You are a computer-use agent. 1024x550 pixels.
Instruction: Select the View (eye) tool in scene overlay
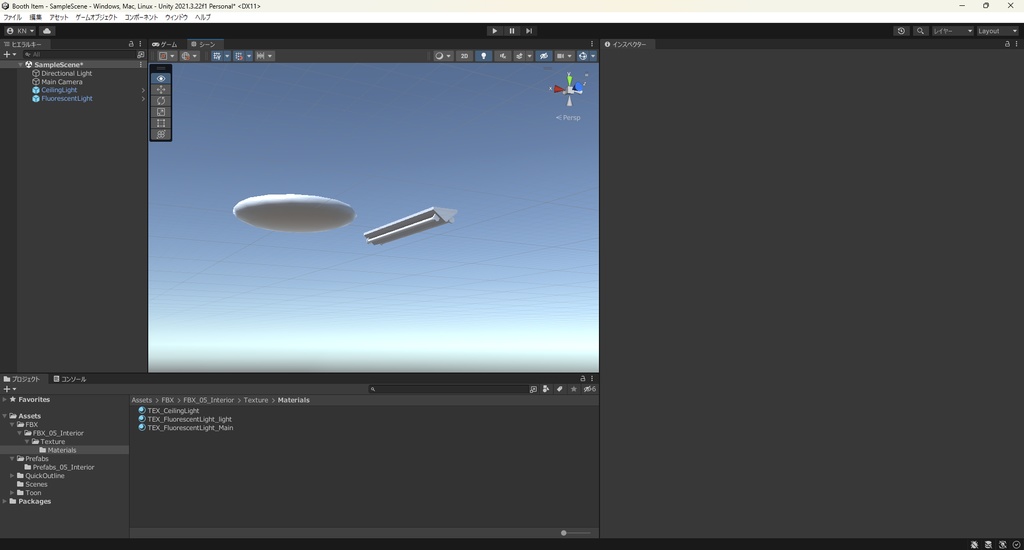161,78
